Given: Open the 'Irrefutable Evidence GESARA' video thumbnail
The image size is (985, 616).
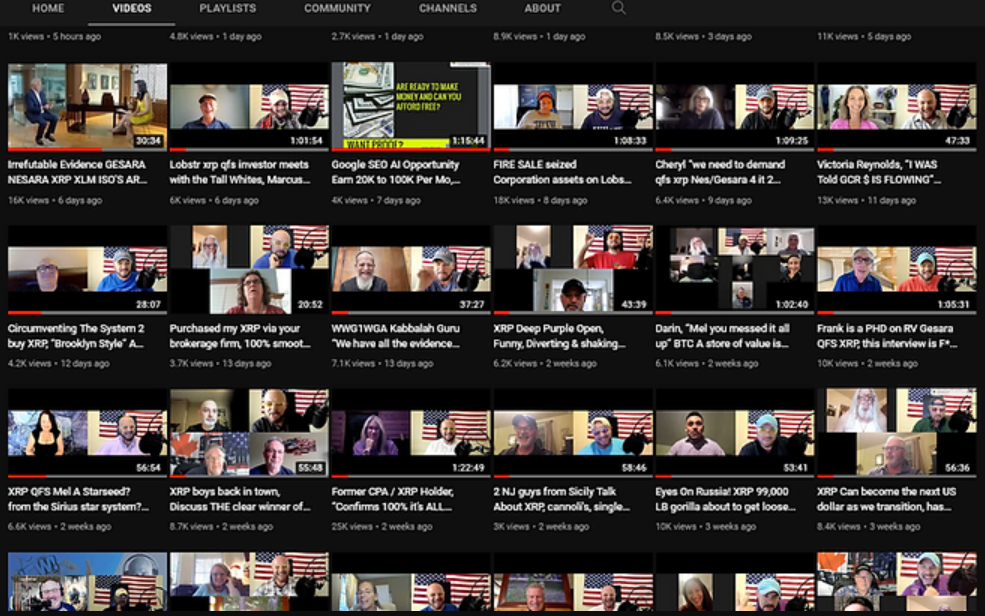Looking at the screenshot, I should pyautogui.click(x=87, y=107).
